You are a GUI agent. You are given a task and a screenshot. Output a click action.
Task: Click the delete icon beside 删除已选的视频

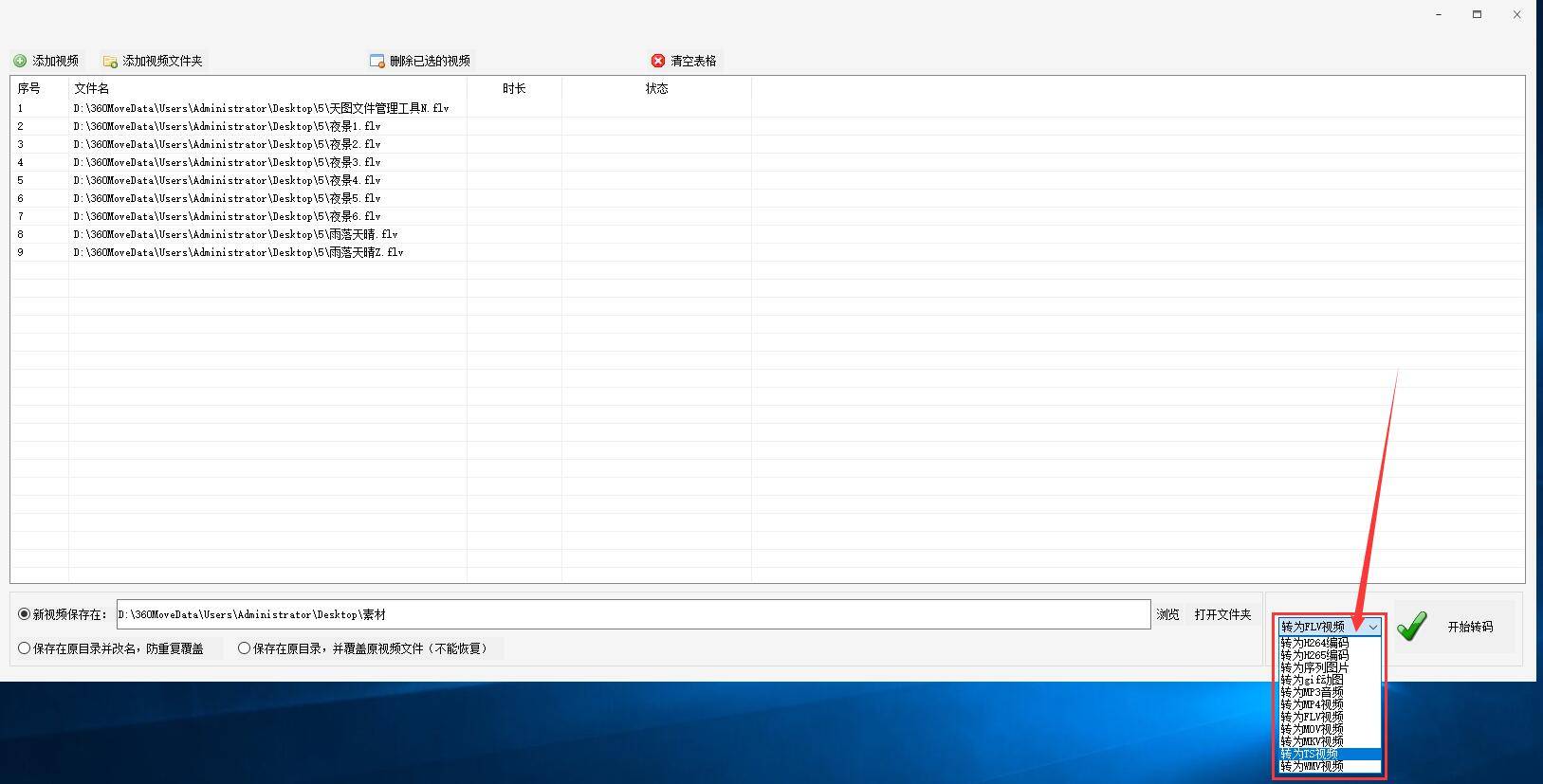click(x=377, y=61)
